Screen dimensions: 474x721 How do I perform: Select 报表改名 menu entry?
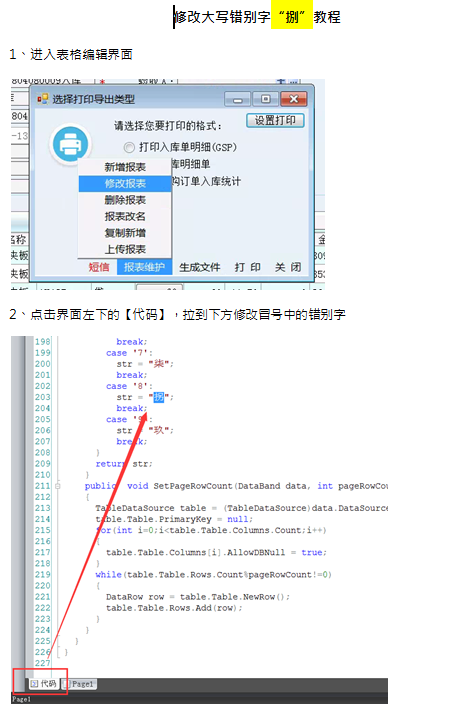pos(125,217)
